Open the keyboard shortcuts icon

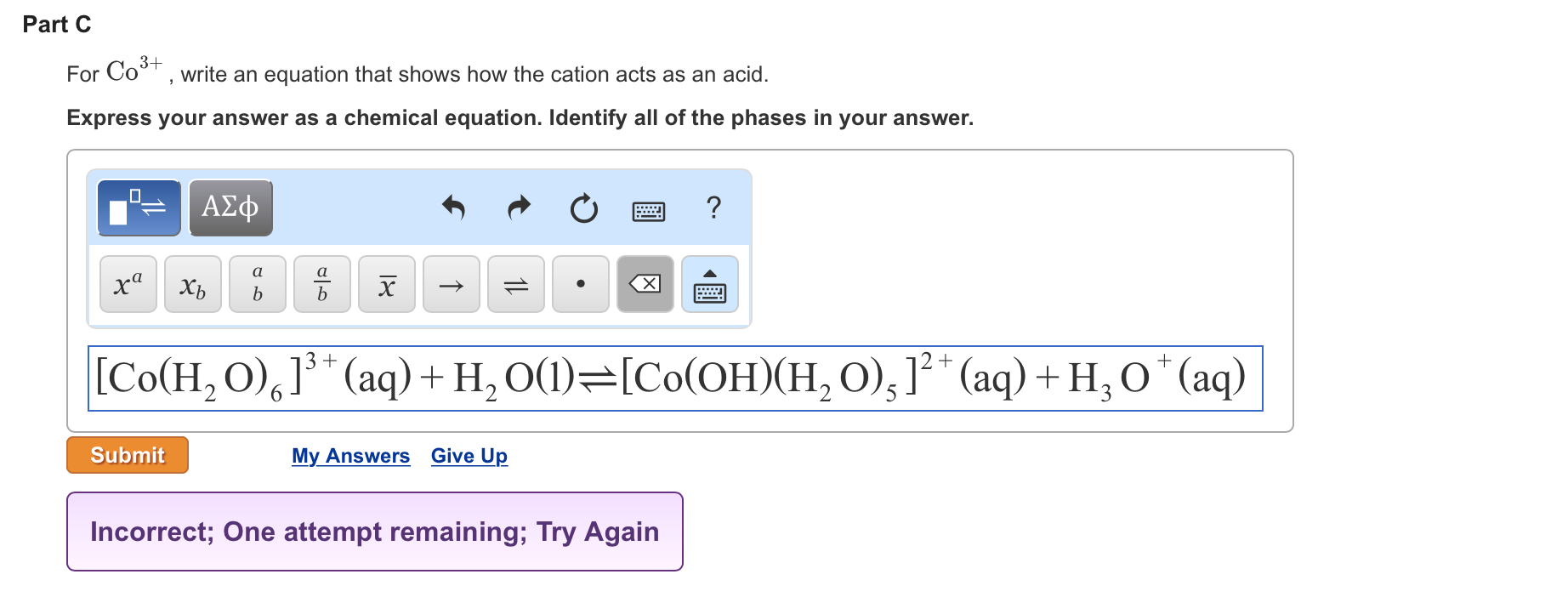[648, 210]
